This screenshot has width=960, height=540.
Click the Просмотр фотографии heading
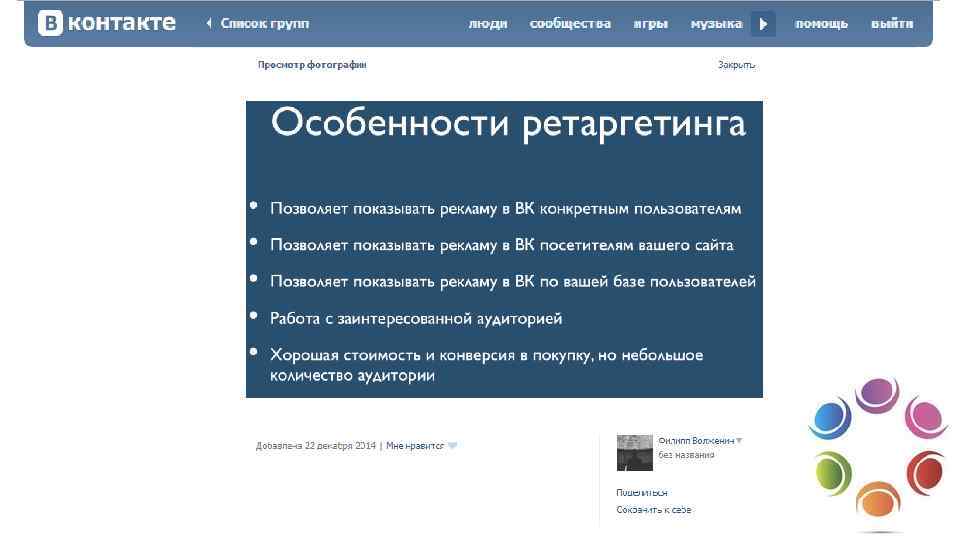click(x=312, y=64)
